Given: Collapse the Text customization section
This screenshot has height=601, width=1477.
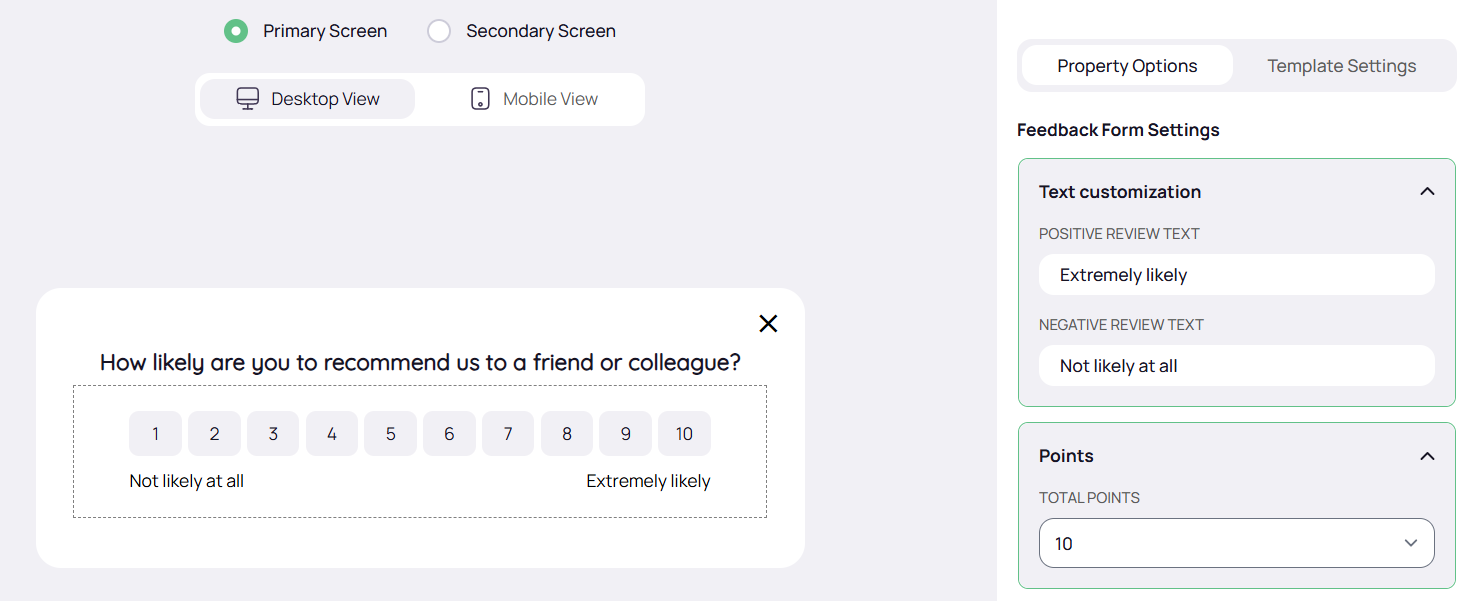Looking at the screenshot, I should (1427, 192).
